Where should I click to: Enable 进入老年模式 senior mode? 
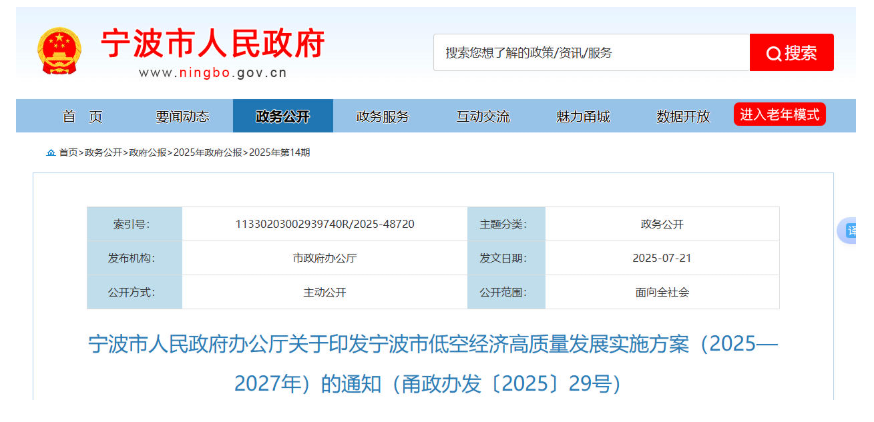pyautogui.click(x=779, y=114)
